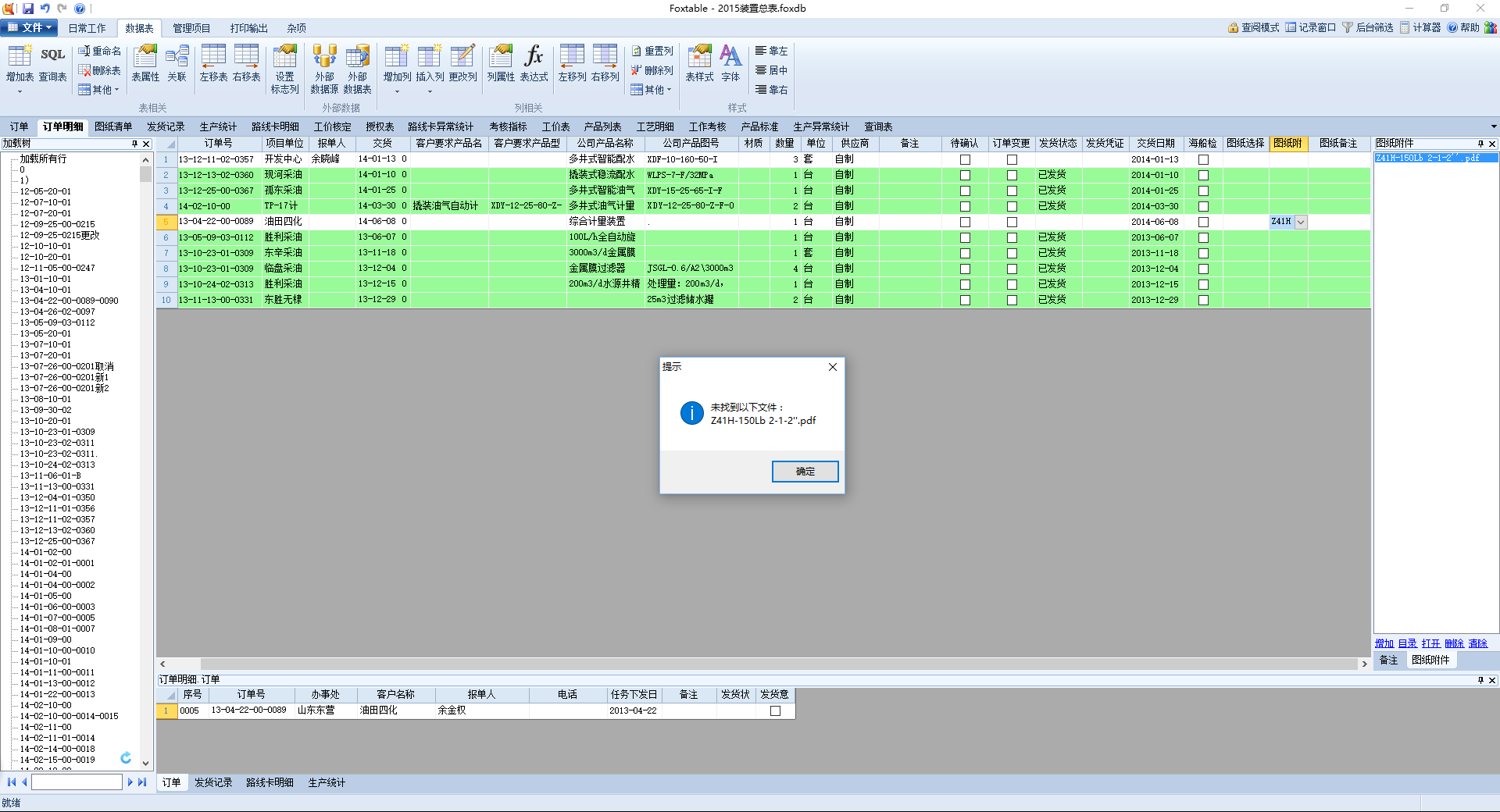Check 订单变更 for order 13-04-22-00-0089 row 5
The image size is (1500, 812).
pos(1012,222)
